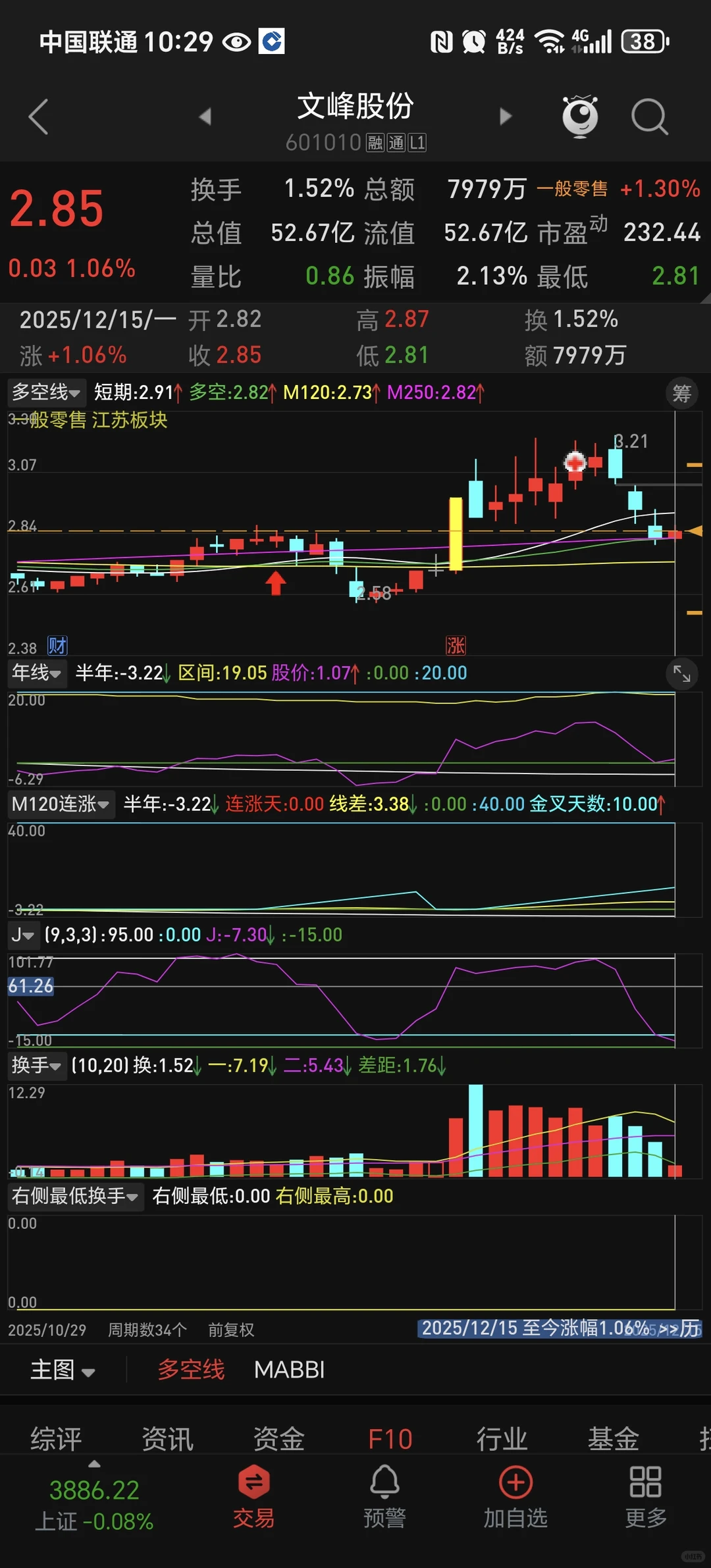Tap the 融 margin tag

[375, 143]
